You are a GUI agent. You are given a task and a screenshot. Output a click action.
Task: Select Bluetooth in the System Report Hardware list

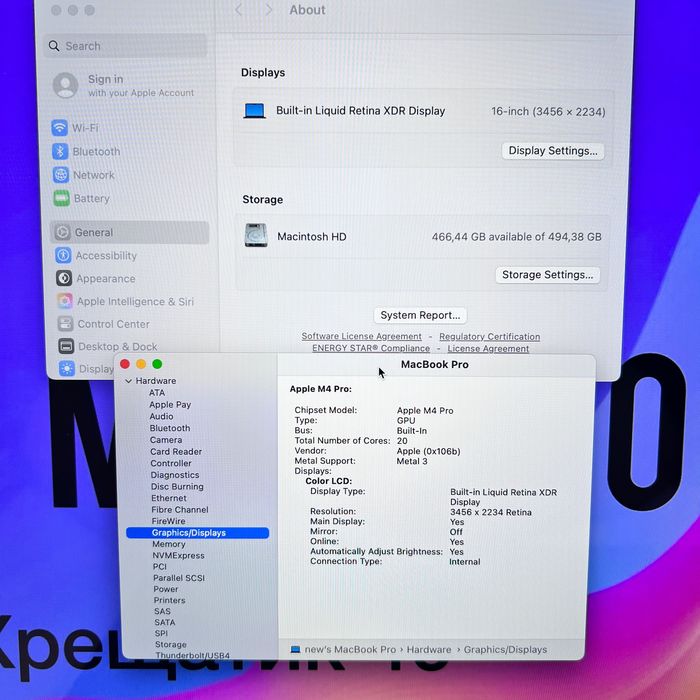click(170, 428)
